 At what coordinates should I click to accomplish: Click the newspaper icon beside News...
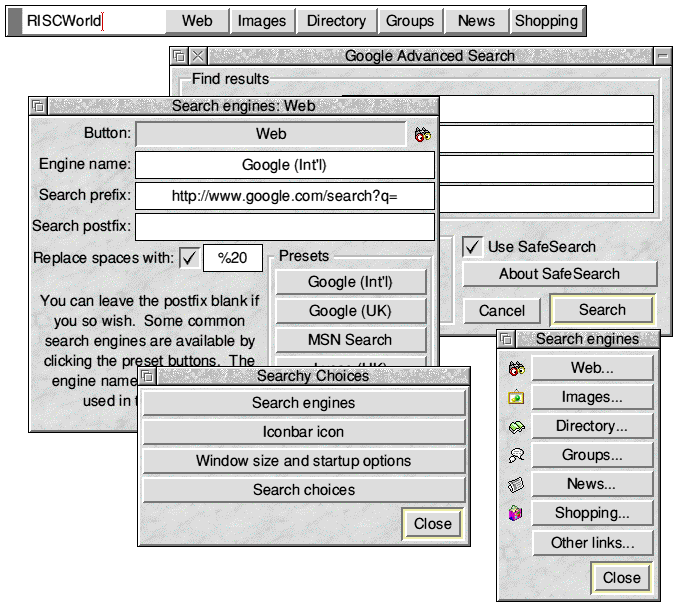(516, 484)
